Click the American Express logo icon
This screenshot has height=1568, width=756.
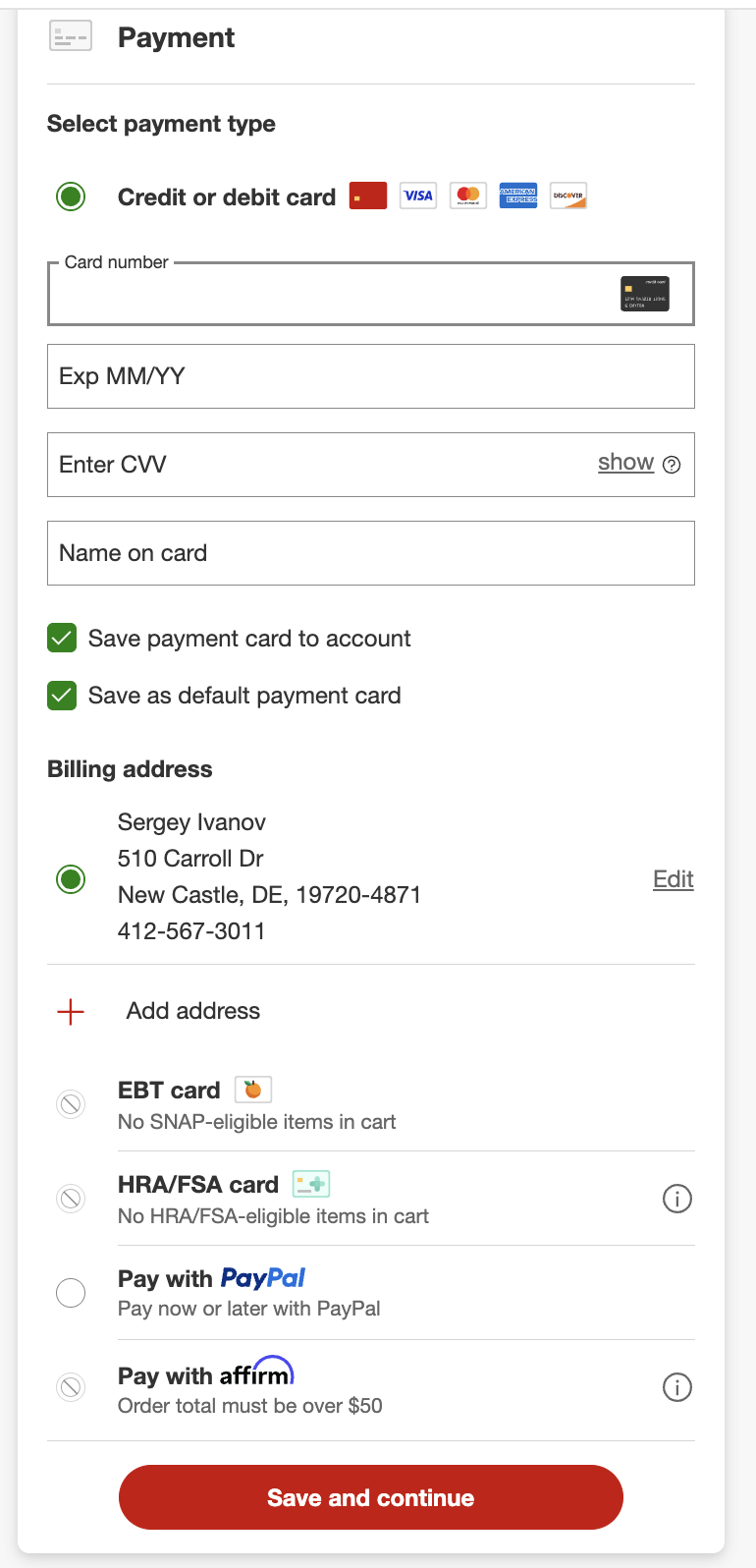pos(517,196)
